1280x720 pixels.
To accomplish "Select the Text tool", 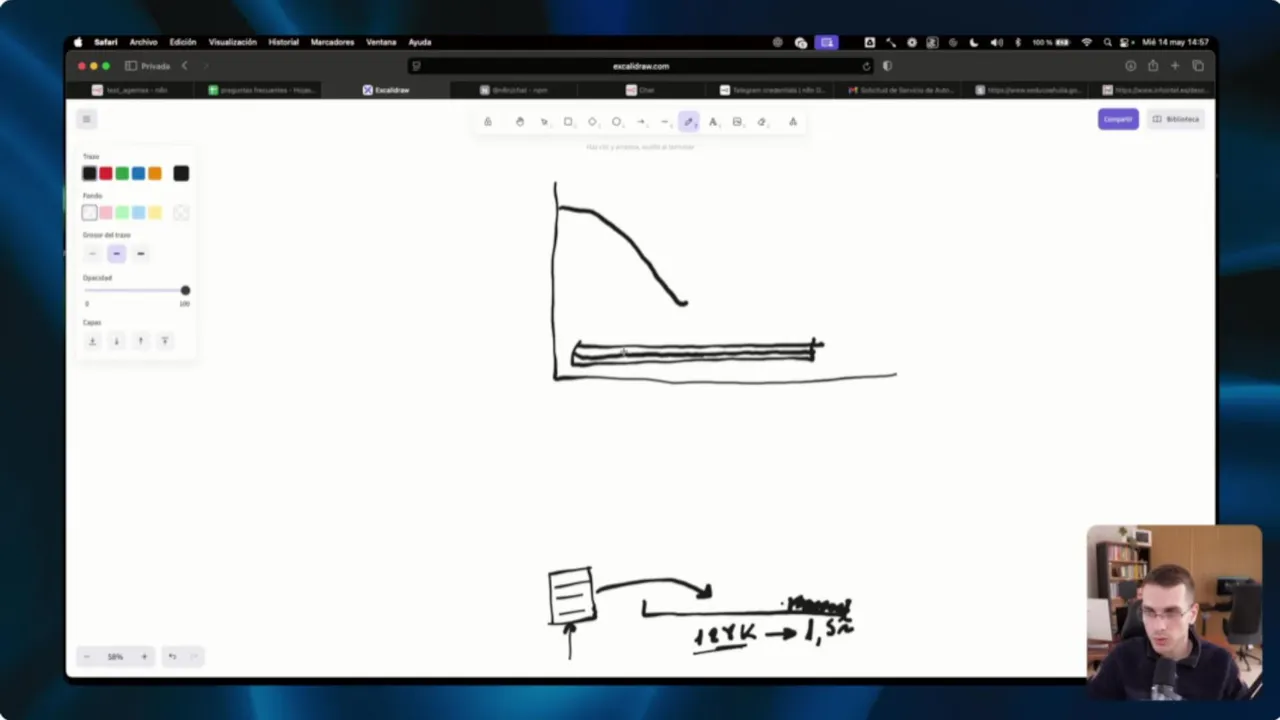I will pyautogui.click(x=713, y=122).
